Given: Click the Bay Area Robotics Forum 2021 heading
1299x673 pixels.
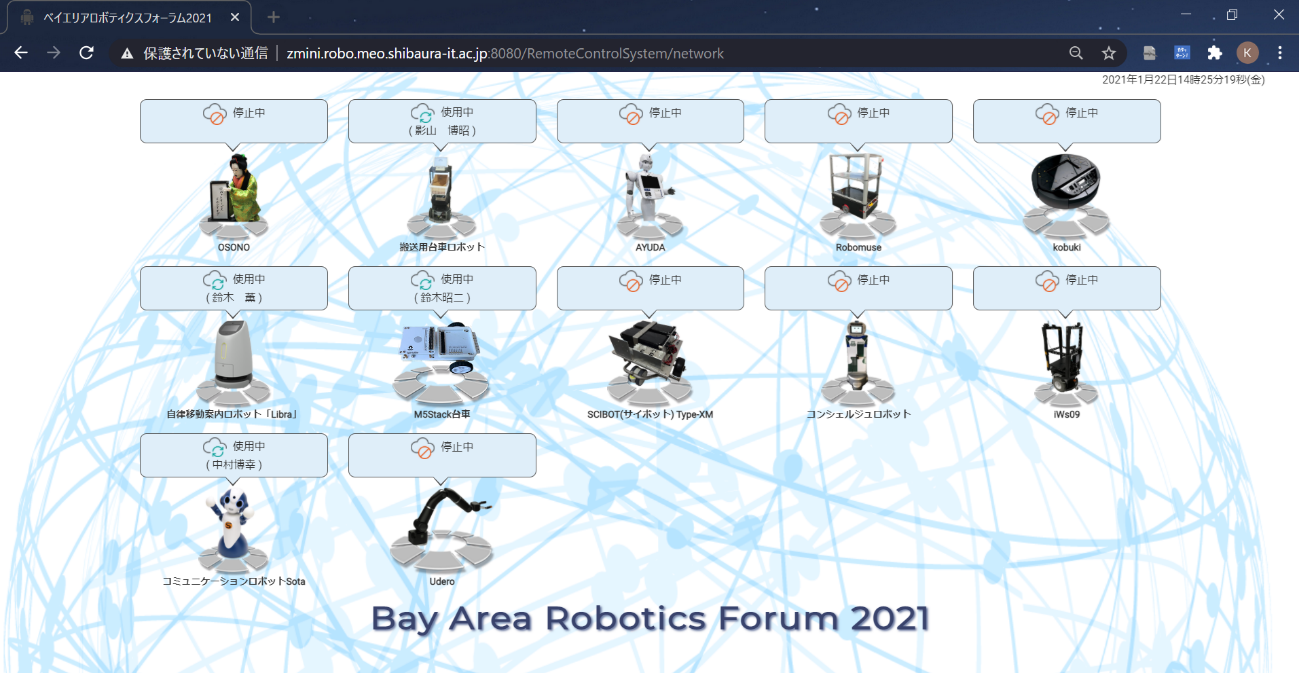Looking at the screenshot, I should 650,618.
